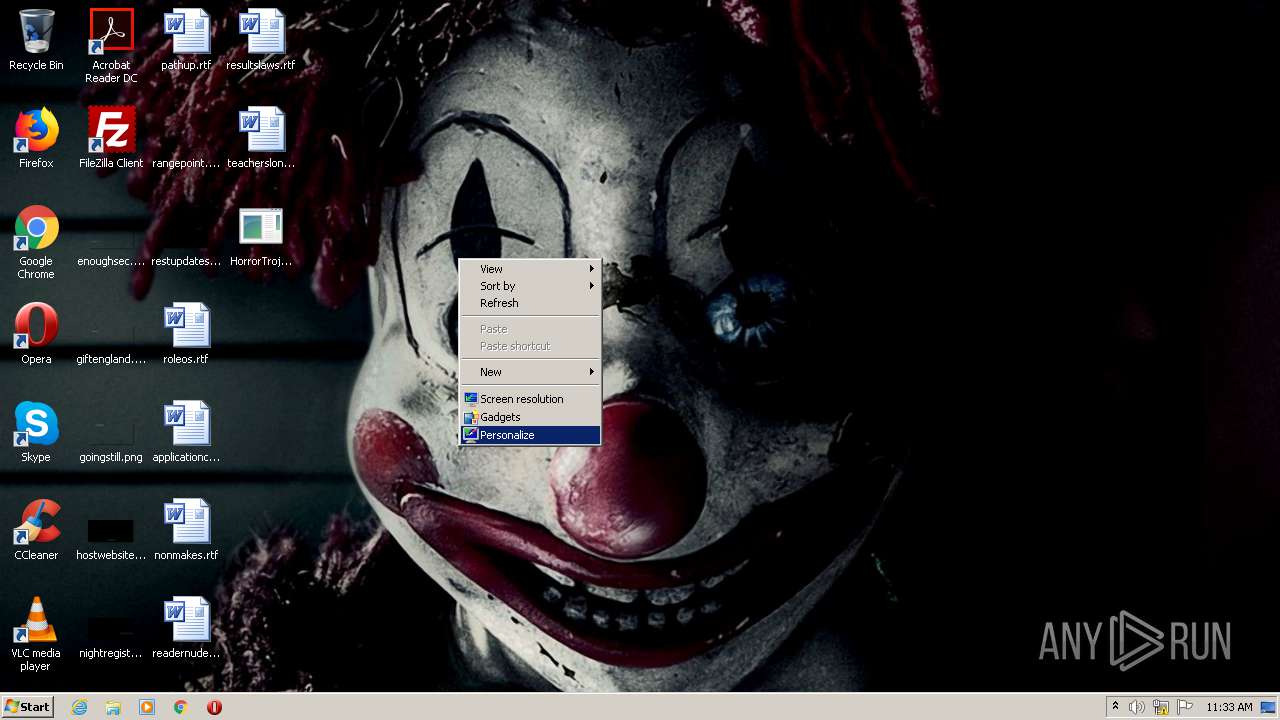Expand the Sort by submenu
The image size is (1280, 720).
pos(530,286)
